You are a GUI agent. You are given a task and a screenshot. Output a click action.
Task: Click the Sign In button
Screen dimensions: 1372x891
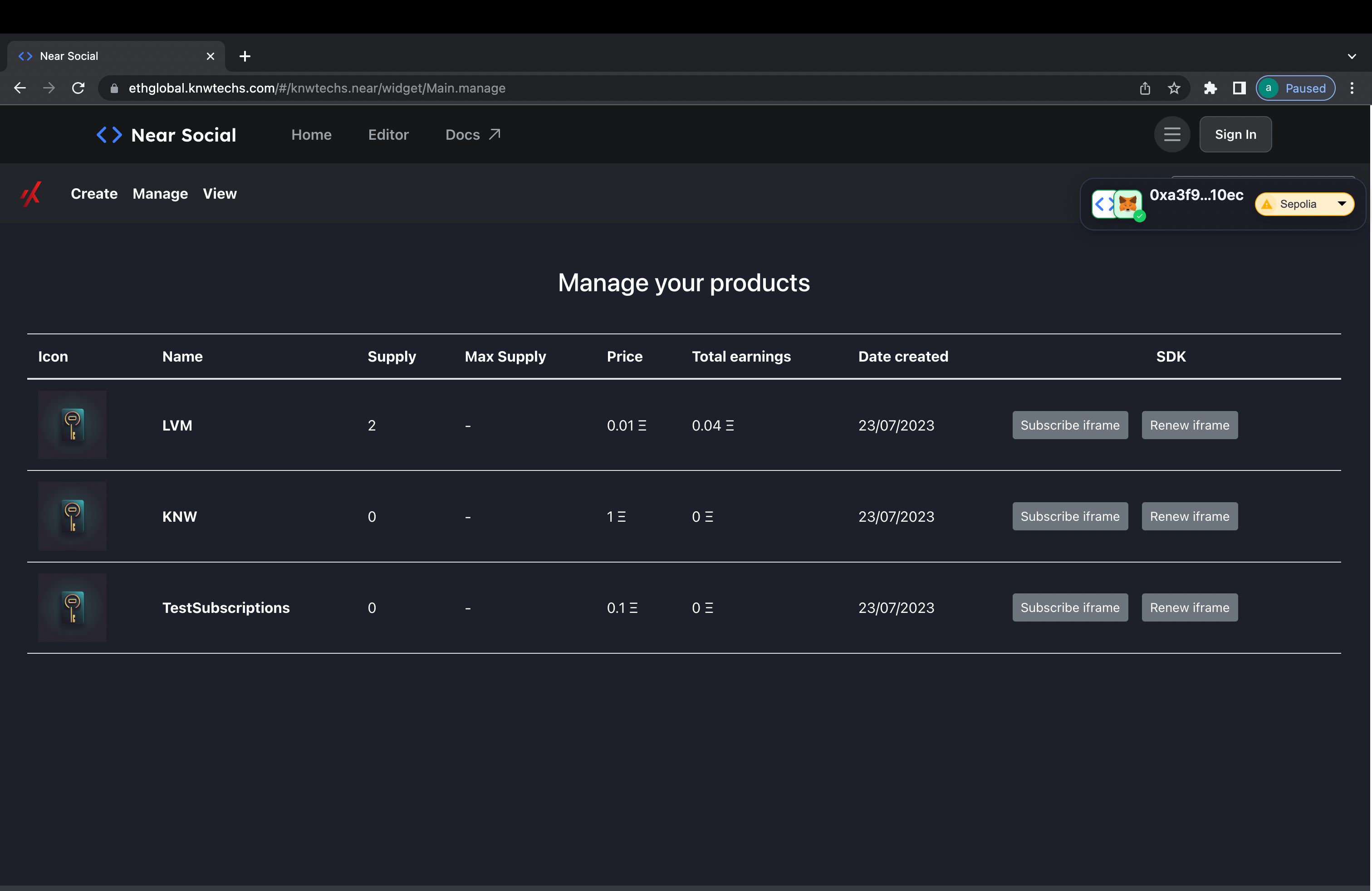1235,134
